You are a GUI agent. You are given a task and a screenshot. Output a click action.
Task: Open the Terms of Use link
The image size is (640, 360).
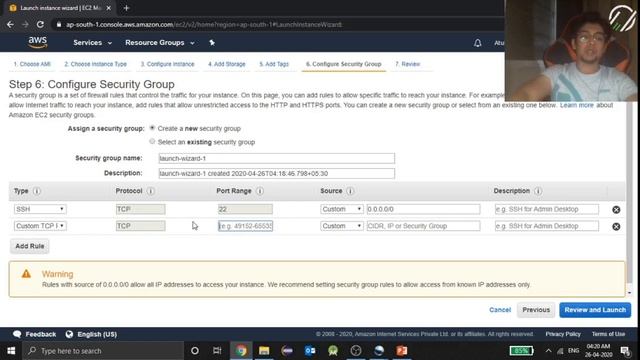pyautogui.click(x=608, y=334)
